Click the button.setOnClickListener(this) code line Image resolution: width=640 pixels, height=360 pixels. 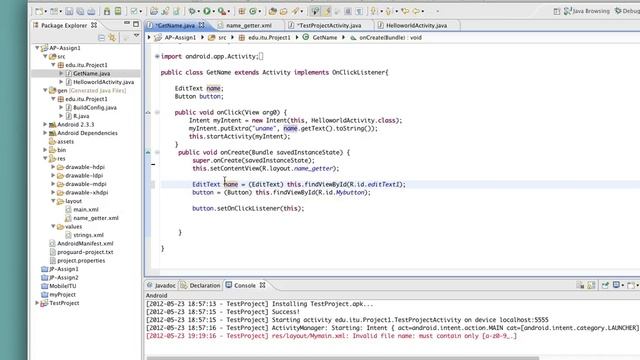[x=248, y=208]
